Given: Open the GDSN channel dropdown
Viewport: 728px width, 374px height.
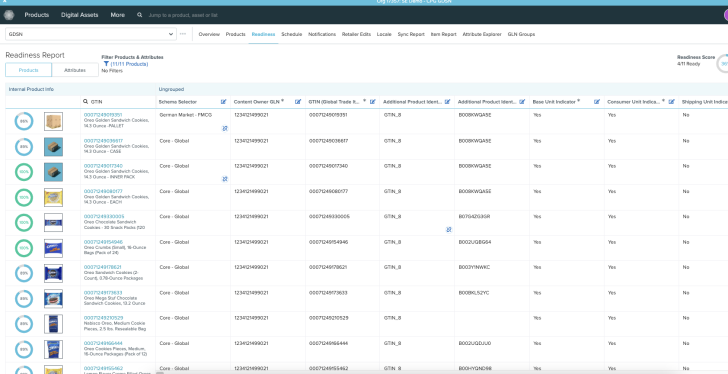Looking at the screenshot, I should 91,34.
